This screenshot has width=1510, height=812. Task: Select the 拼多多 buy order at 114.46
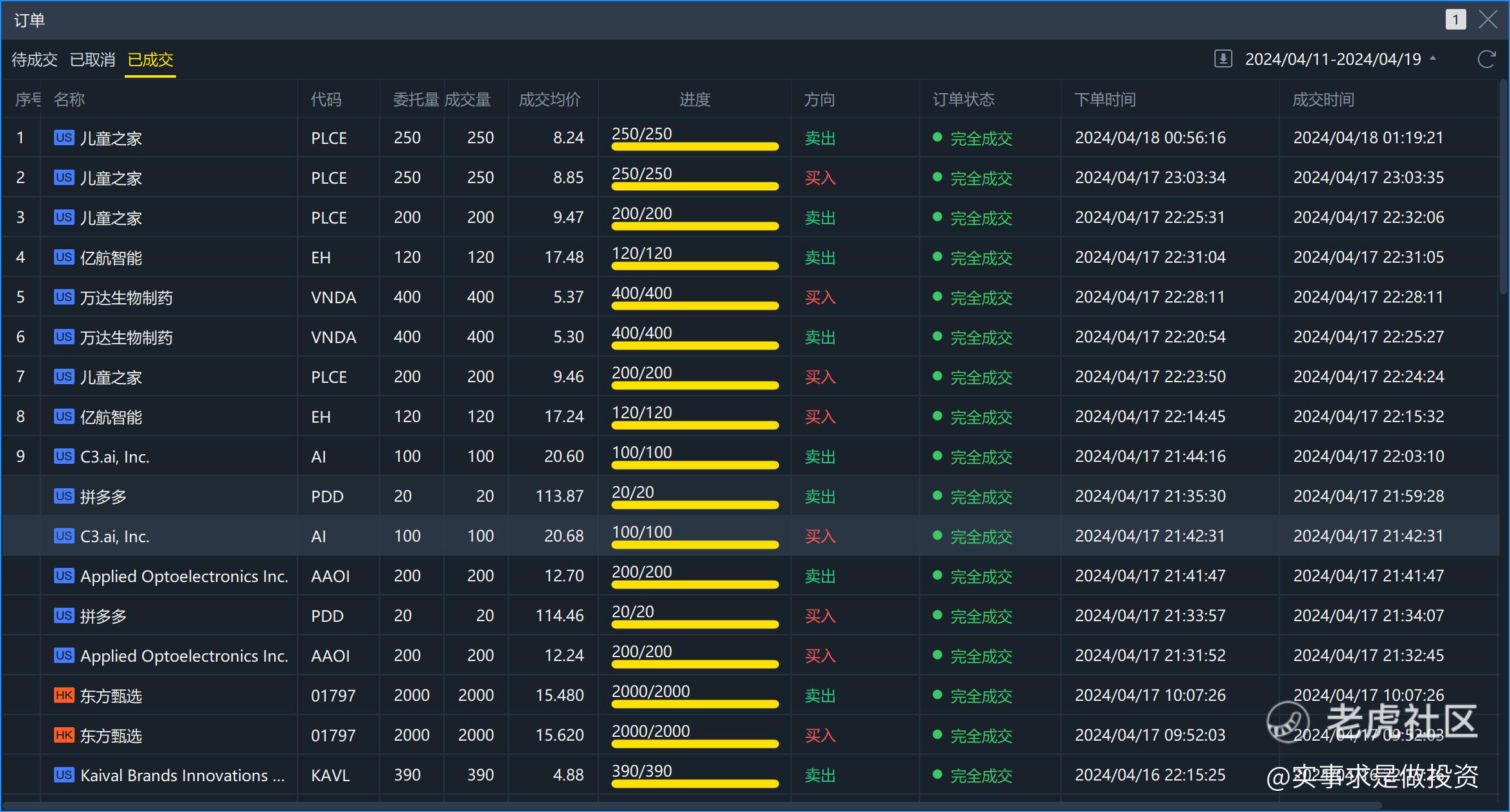(103, 616)
